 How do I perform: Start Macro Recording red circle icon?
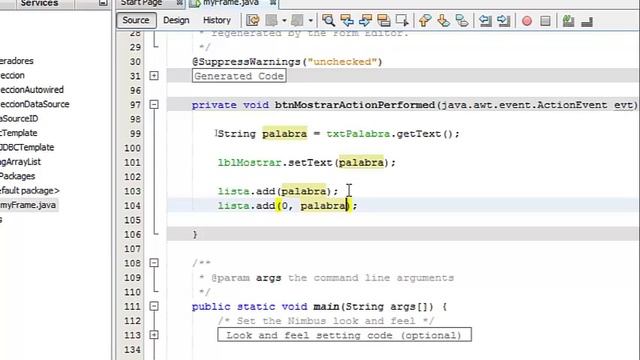(527, 20)
